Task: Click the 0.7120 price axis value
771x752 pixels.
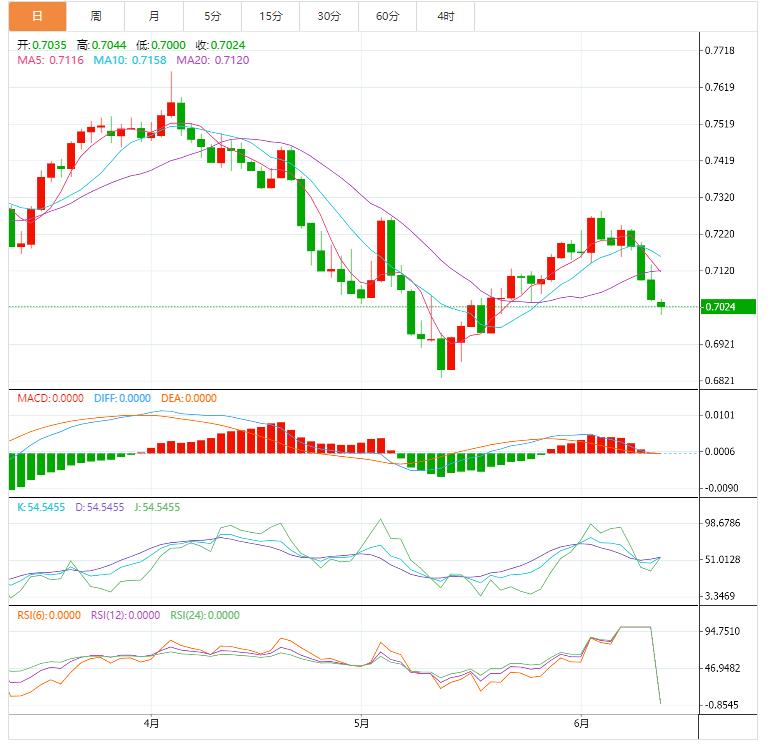Action: (719, 271)
